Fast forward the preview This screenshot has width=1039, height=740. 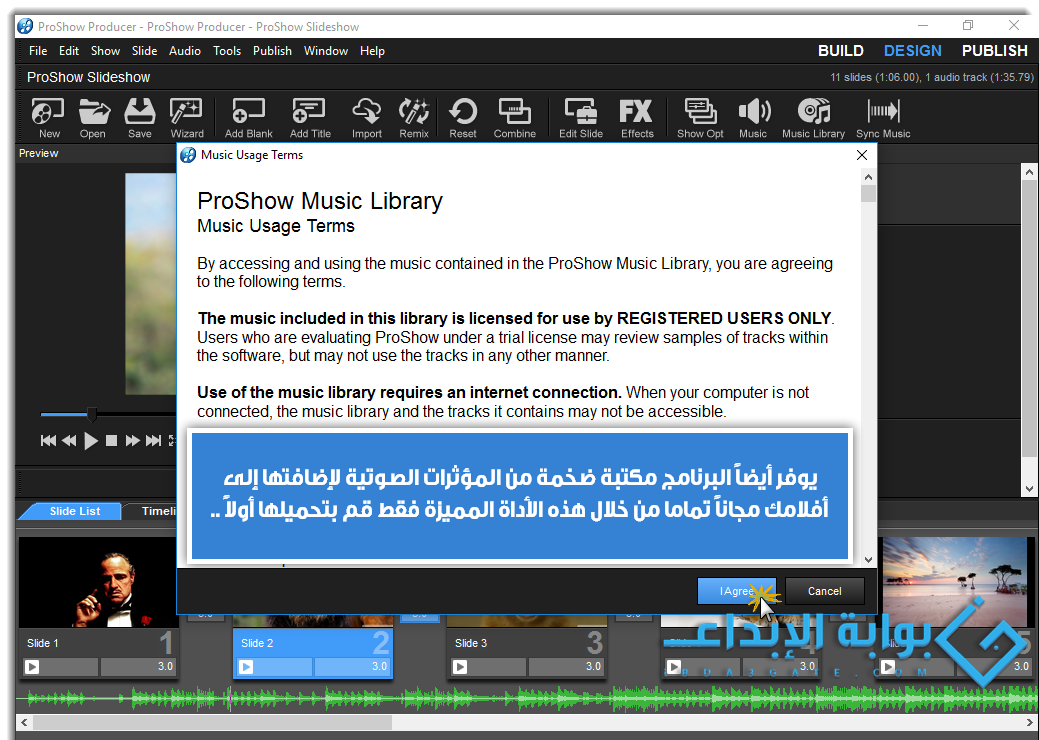[x=133, y=441]
